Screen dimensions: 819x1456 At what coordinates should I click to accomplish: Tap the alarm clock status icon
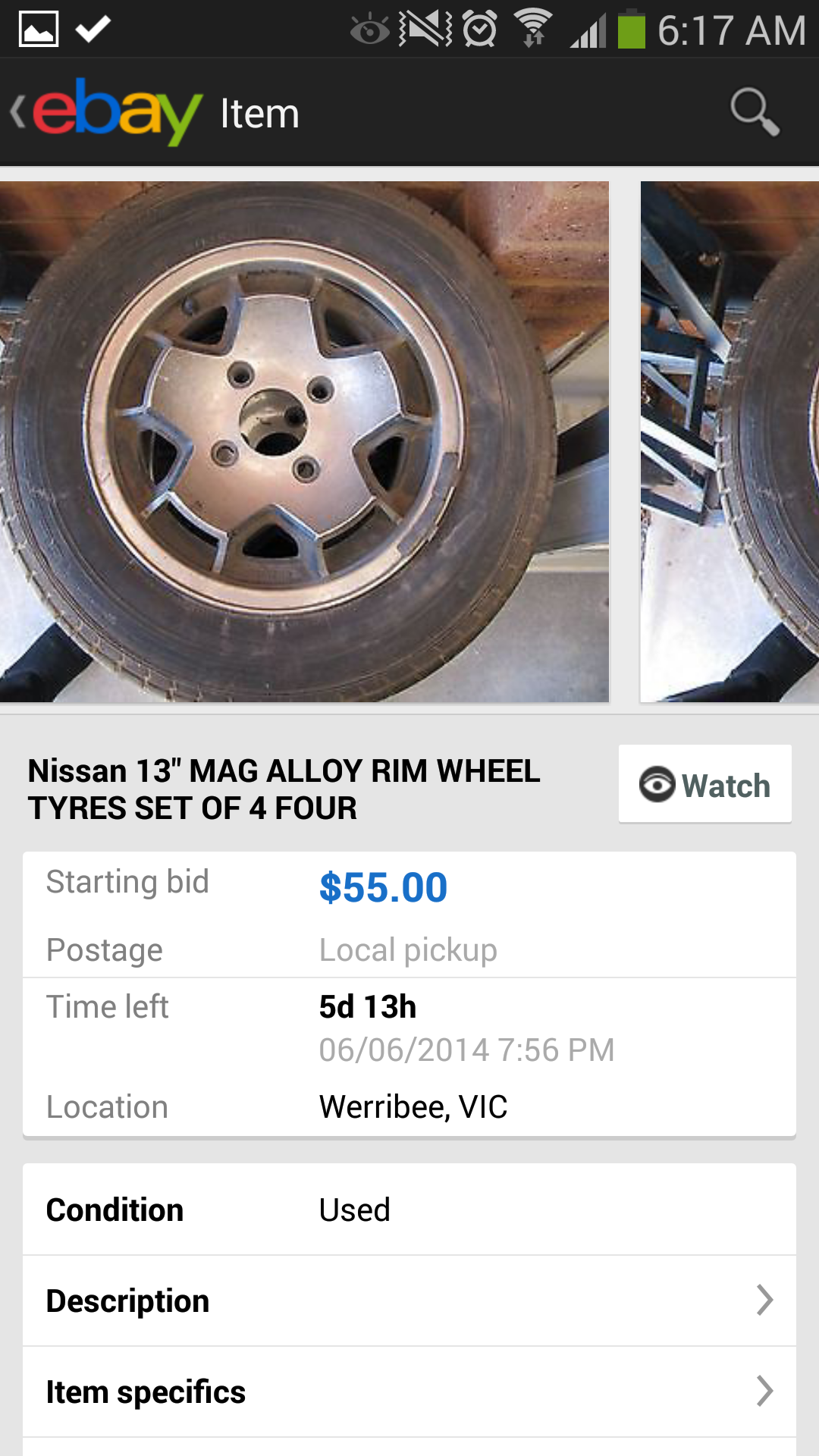[x=479, y=30]
